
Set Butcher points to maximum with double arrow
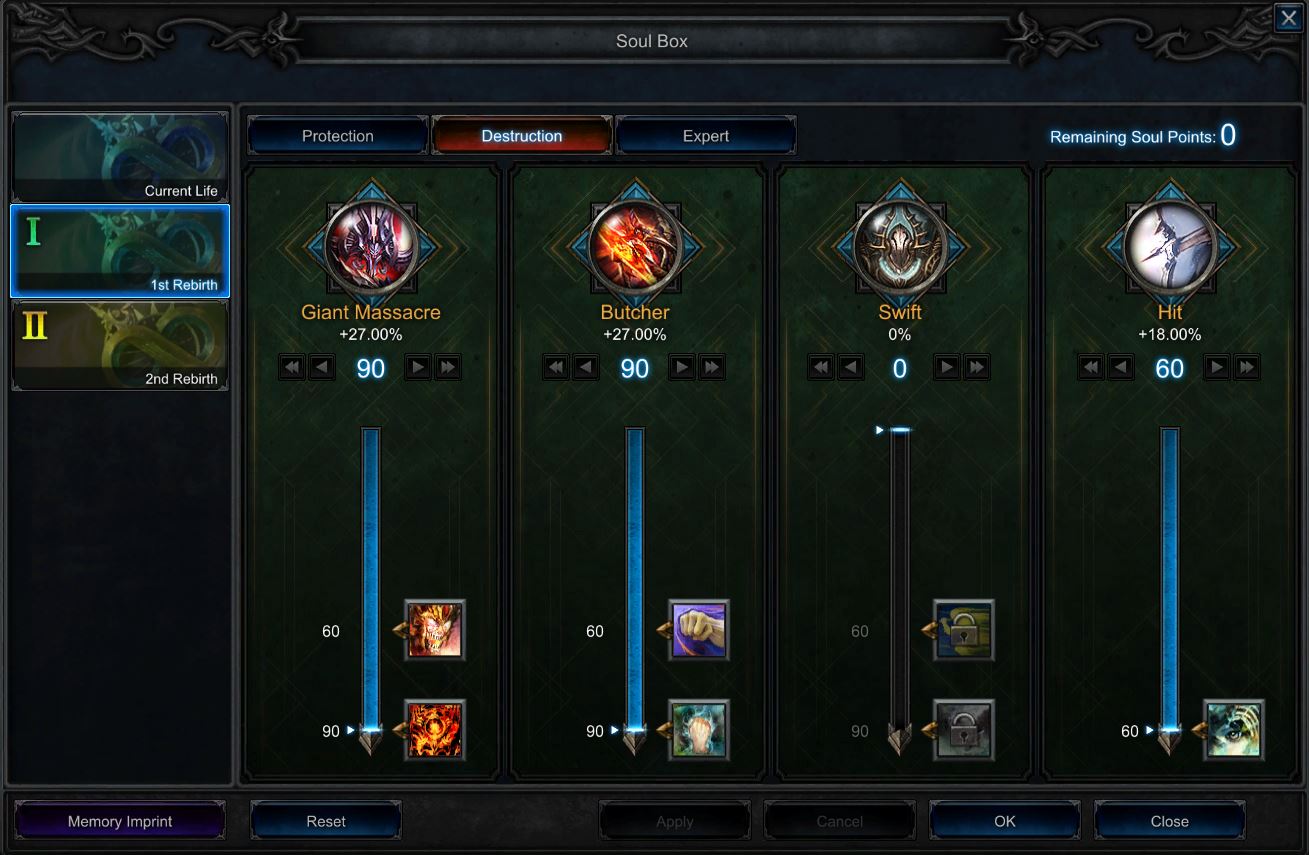(x=712, y=368)
